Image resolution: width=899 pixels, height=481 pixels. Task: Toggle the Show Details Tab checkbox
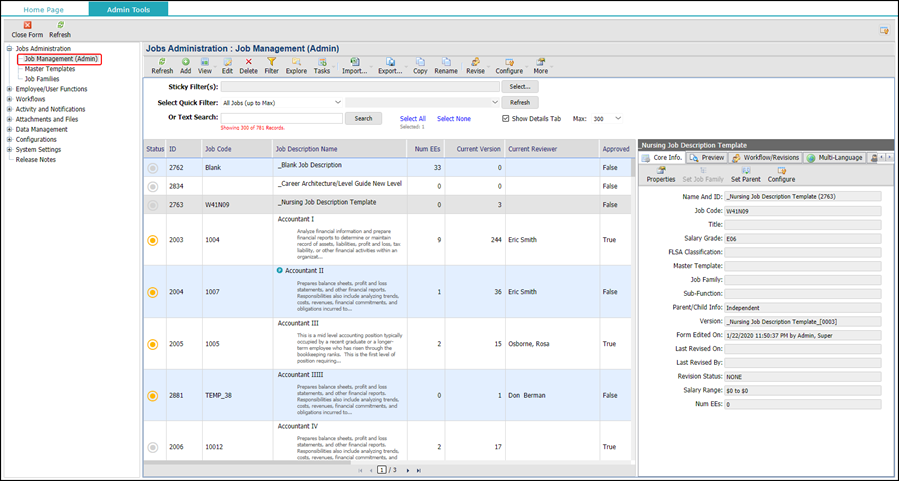tap(505, 119)
